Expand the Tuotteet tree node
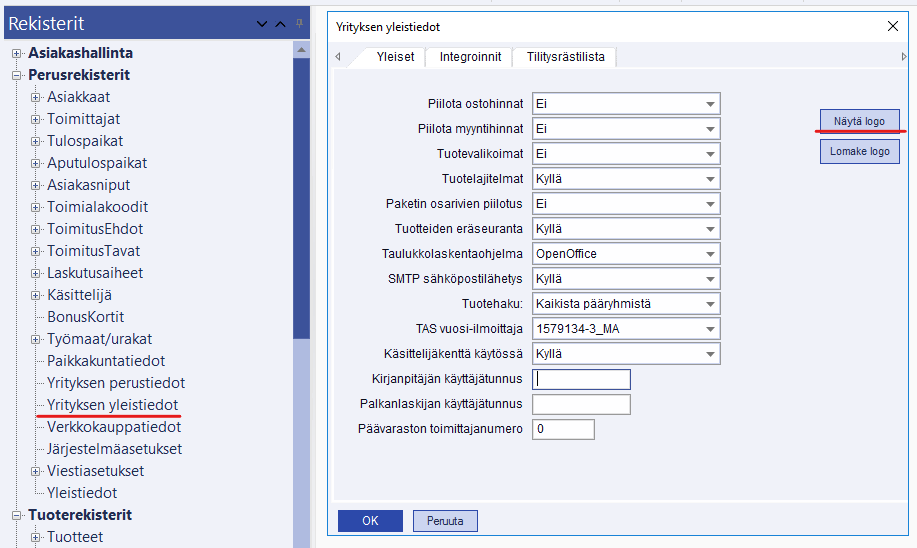Viewport: 917px width, 548px height. [x=36, y=537]
